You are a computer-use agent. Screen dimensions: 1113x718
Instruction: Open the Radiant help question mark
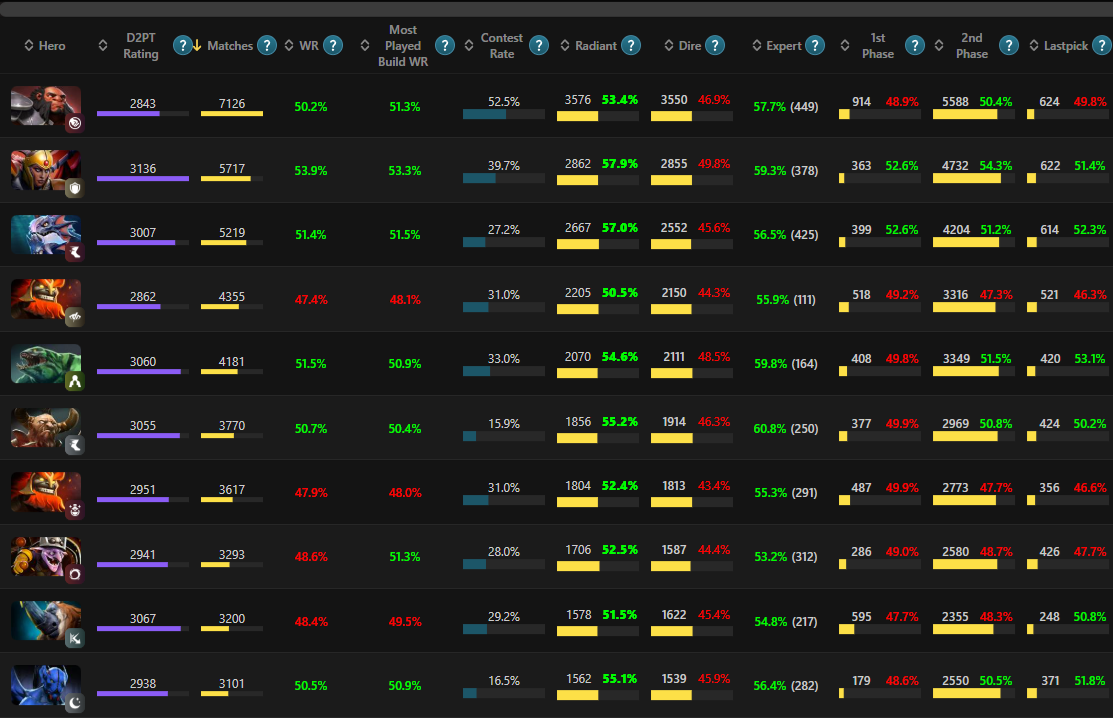click(x=631, y=45)
